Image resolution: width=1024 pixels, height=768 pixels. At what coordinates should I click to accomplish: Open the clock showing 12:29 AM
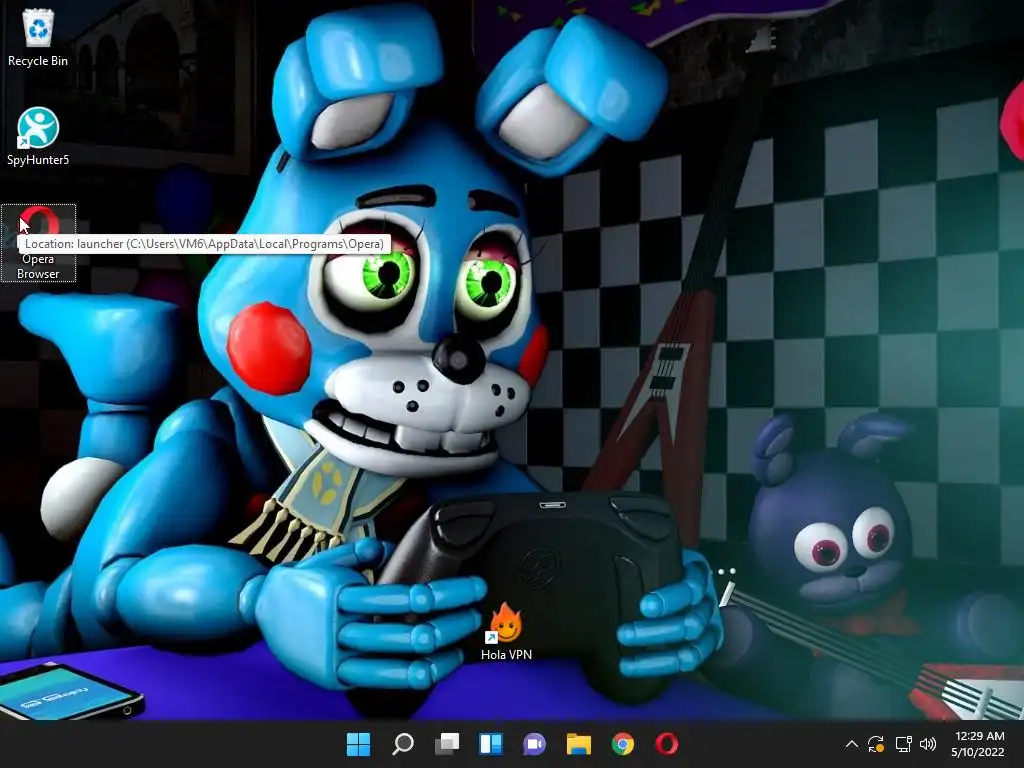978,744
